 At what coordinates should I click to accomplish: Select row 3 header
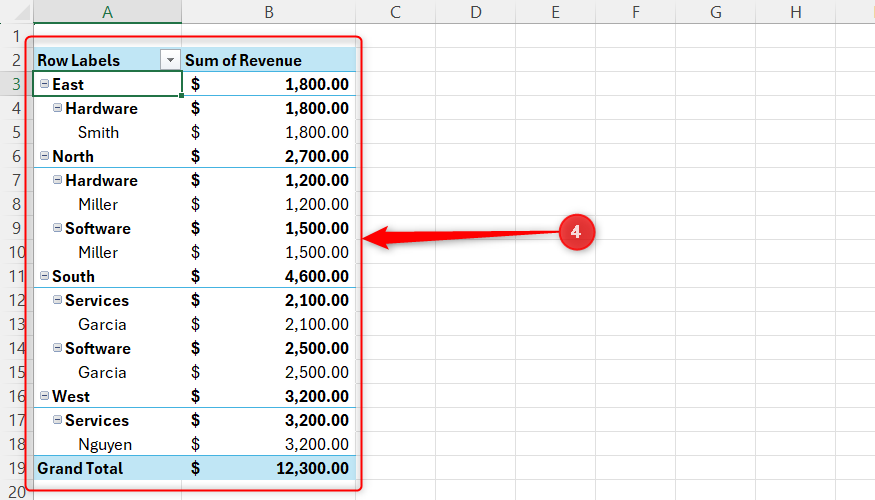(x=16, y=84)
